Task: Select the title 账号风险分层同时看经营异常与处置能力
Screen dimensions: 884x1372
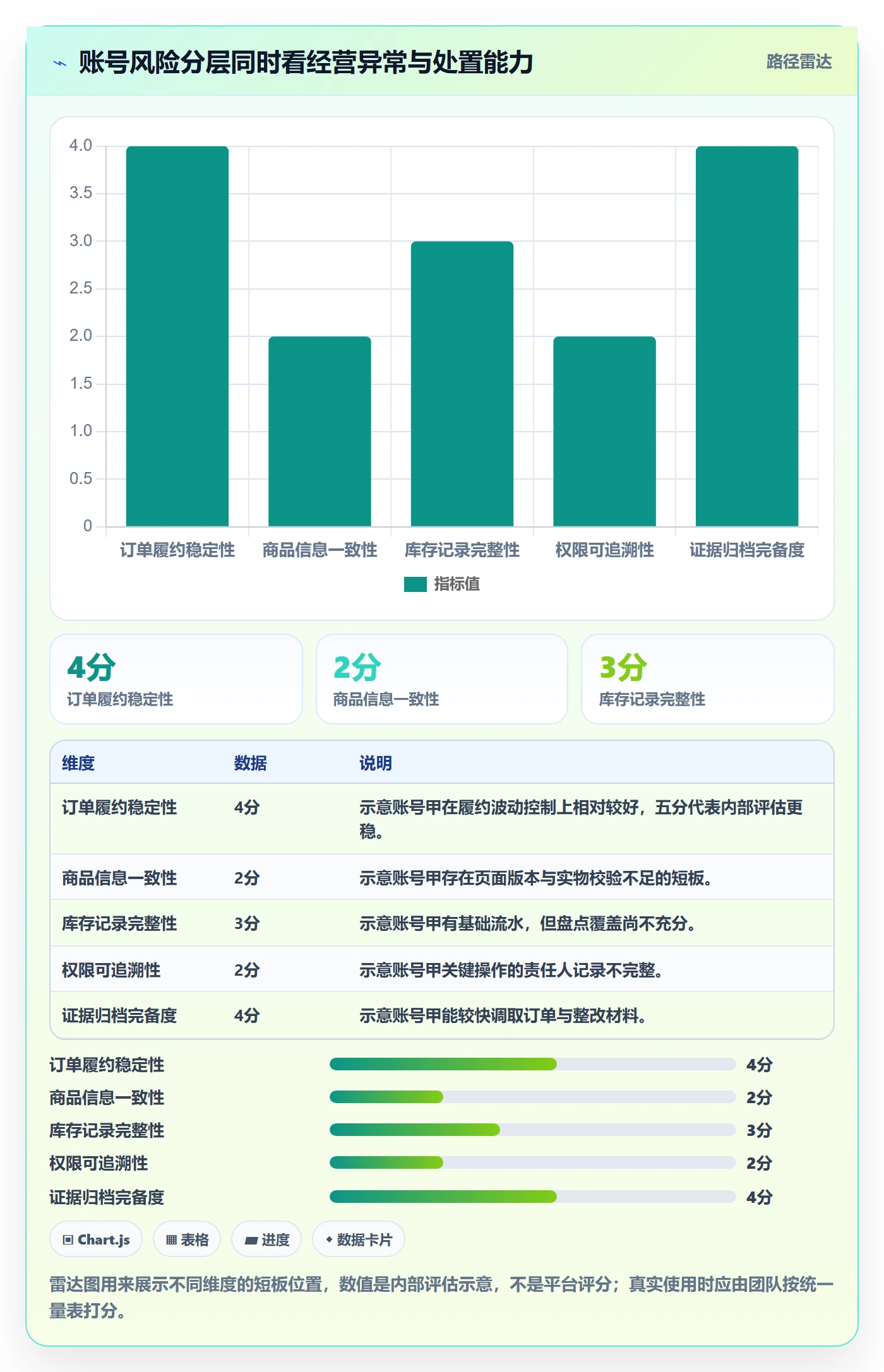Action: pos(306,62)
